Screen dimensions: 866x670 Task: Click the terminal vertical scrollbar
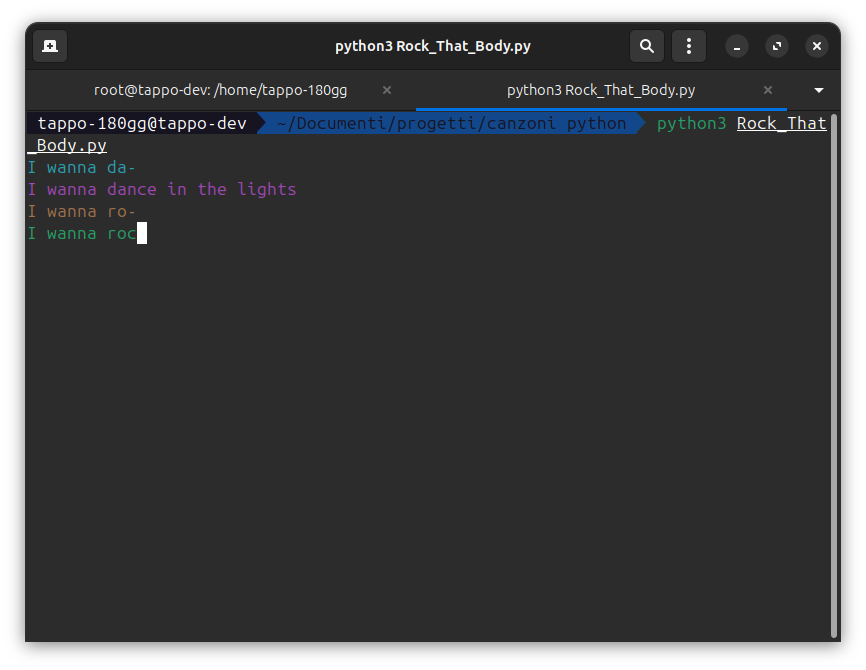tap(834, 376)
